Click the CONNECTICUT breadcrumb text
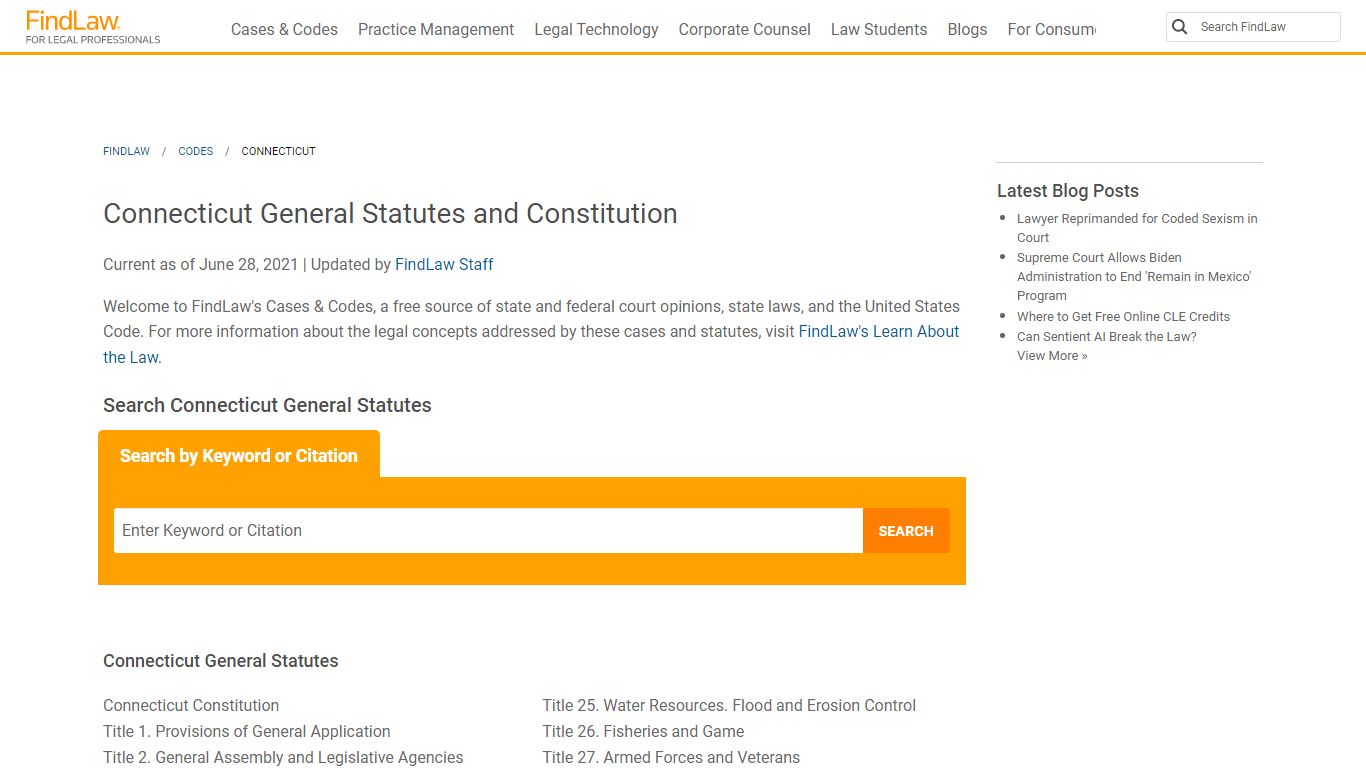 278,151
